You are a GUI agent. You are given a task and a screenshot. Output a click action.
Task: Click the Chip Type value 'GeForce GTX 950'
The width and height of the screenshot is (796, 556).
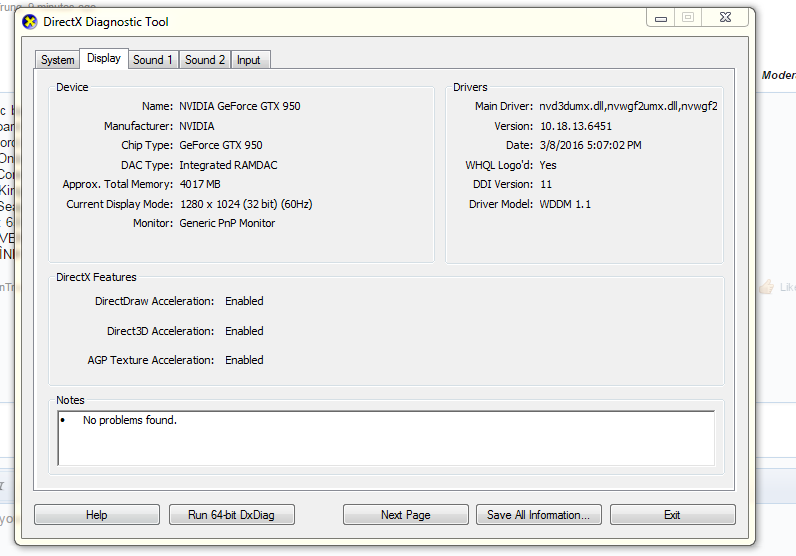pos(221,145)
